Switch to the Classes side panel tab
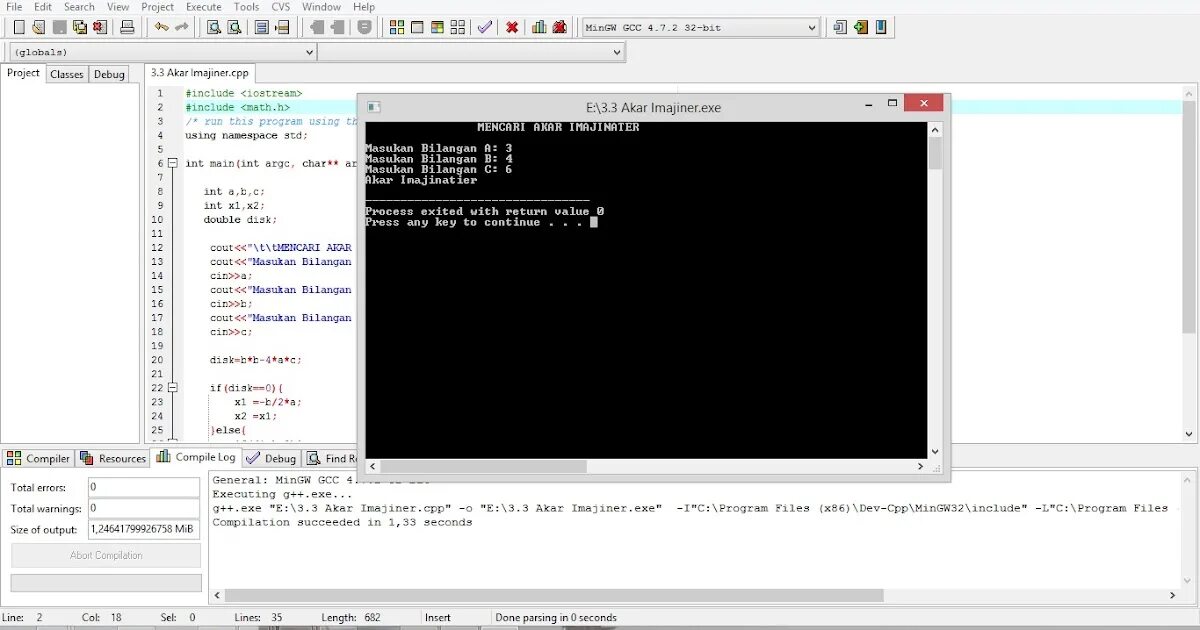The height and width of the screenshot is (630, 1200). pyautogui.click(x=67, y=74)
